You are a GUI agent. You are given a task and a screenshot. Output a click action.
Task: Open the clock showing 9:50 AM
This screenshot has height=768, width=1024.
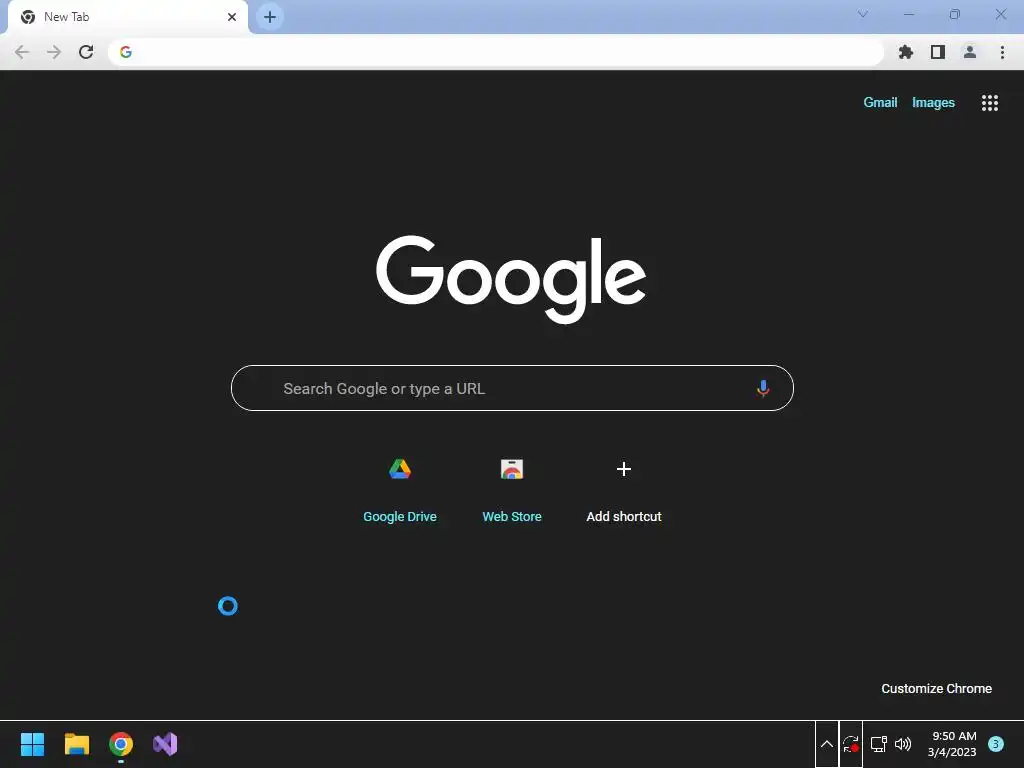pos(952,744)
